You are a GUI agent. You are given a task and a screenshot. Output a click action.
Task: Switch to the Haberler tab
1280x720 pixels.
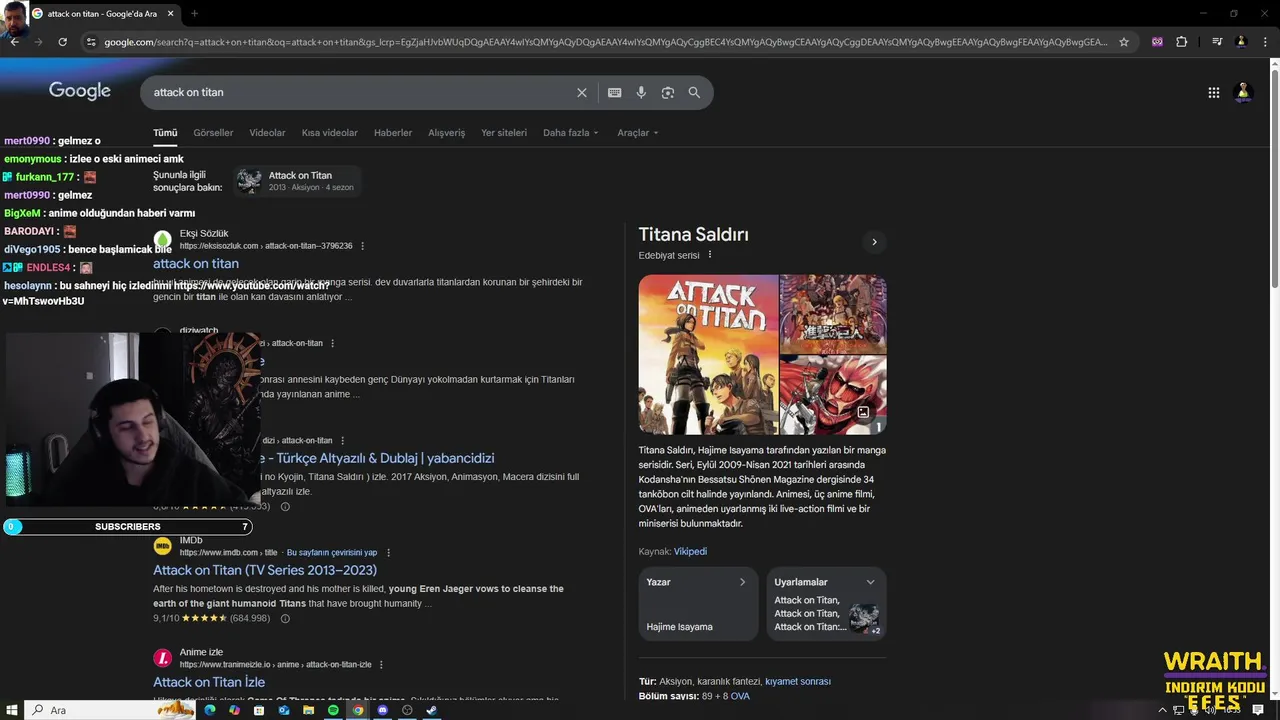(393, 133)
